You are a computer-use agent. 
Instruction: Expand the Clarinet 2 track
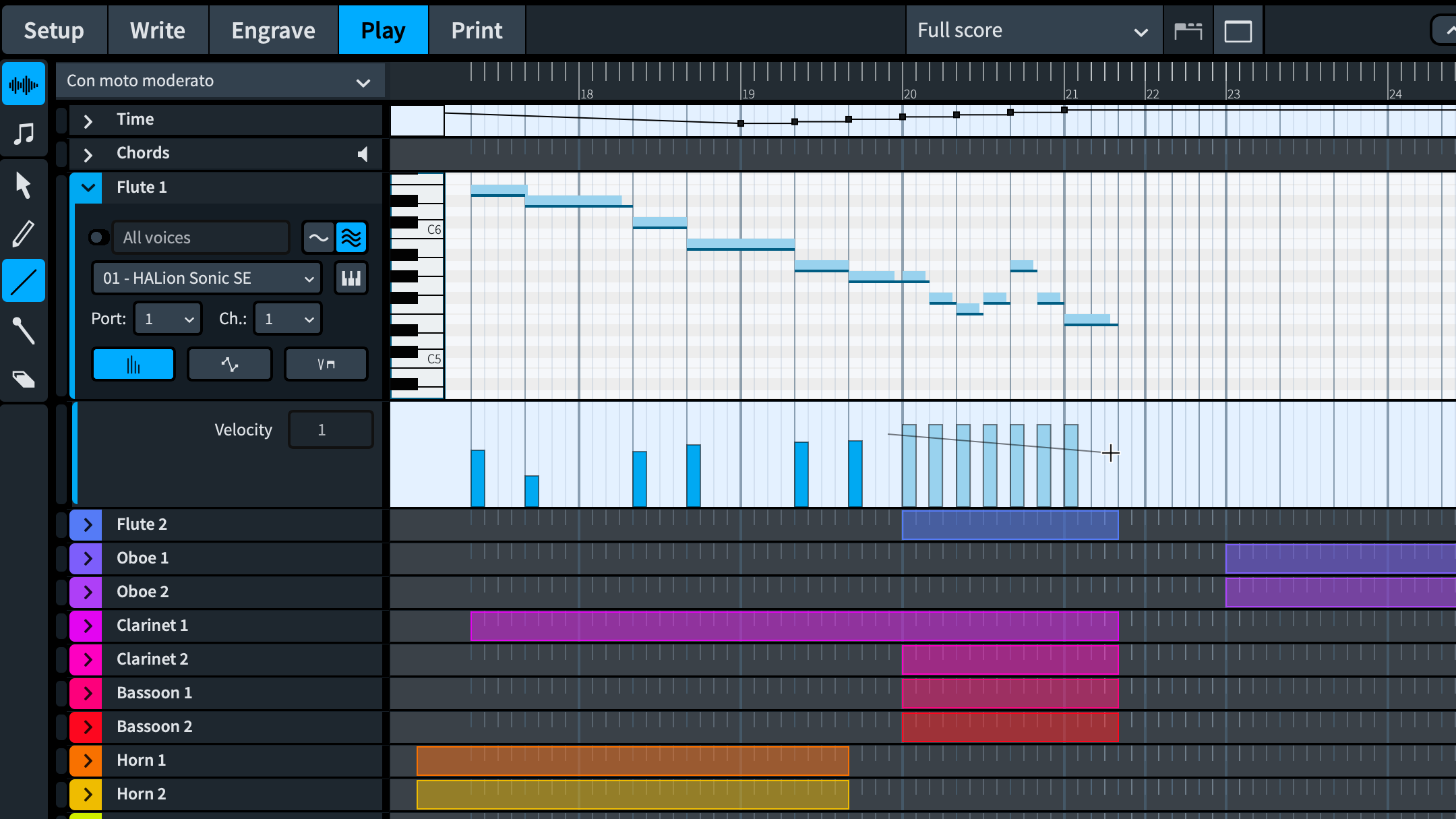pos(87,659)
